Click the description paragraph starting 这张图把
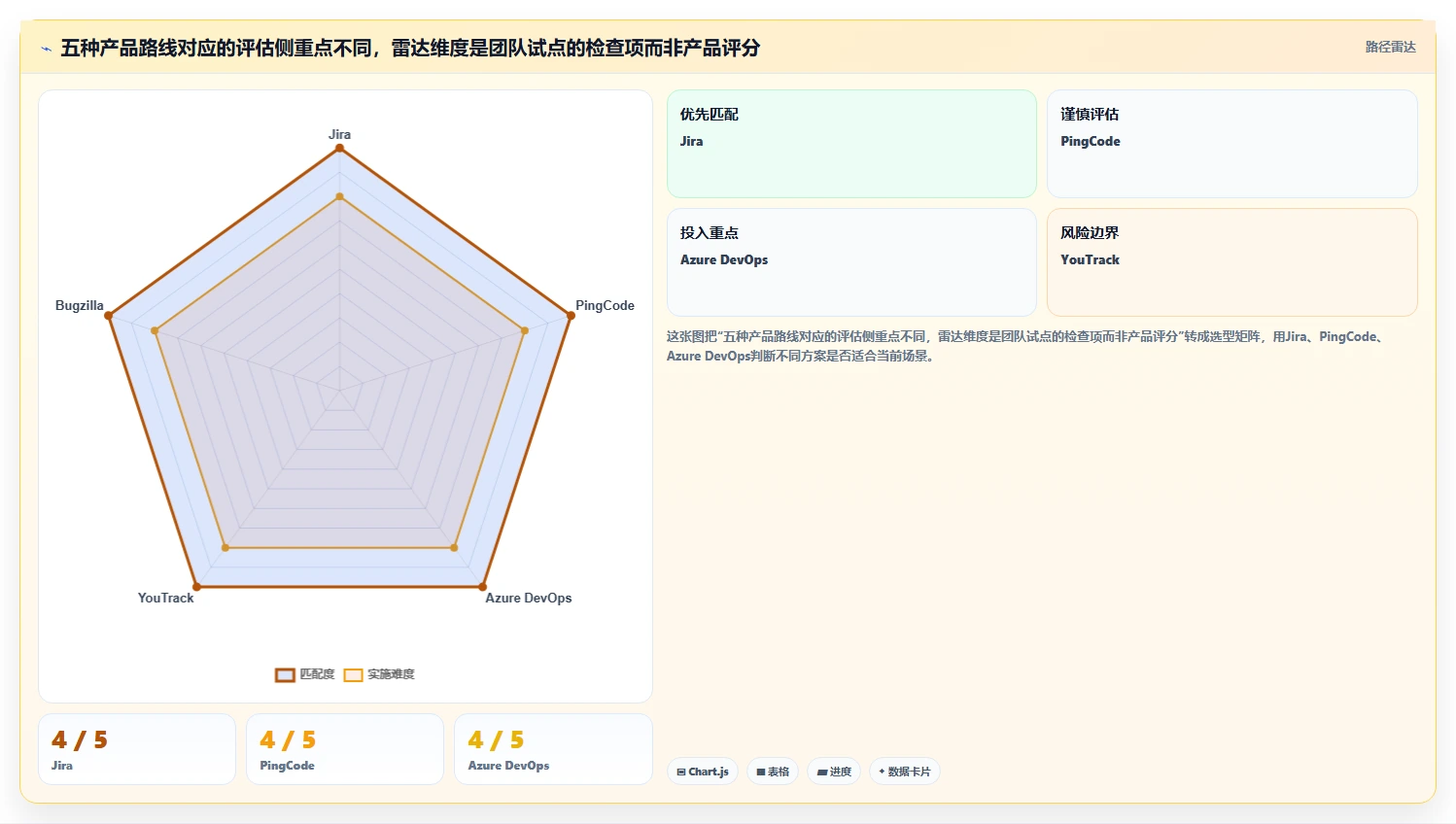Viewport: 1456px width, 824px height. (x=1025, y=346)
